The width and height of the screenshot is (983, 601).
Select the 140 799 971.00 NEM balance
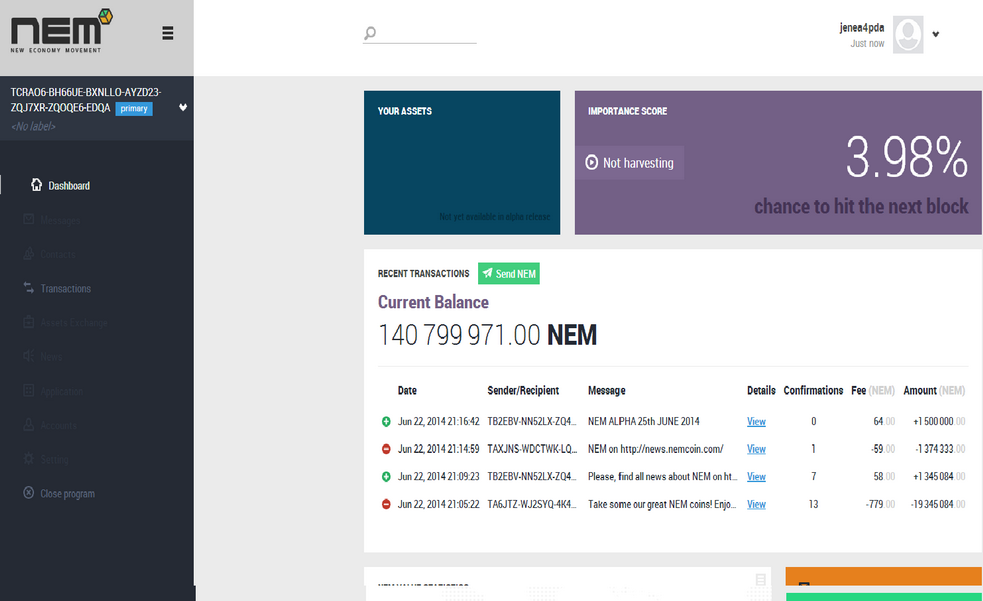click(487, 335)
